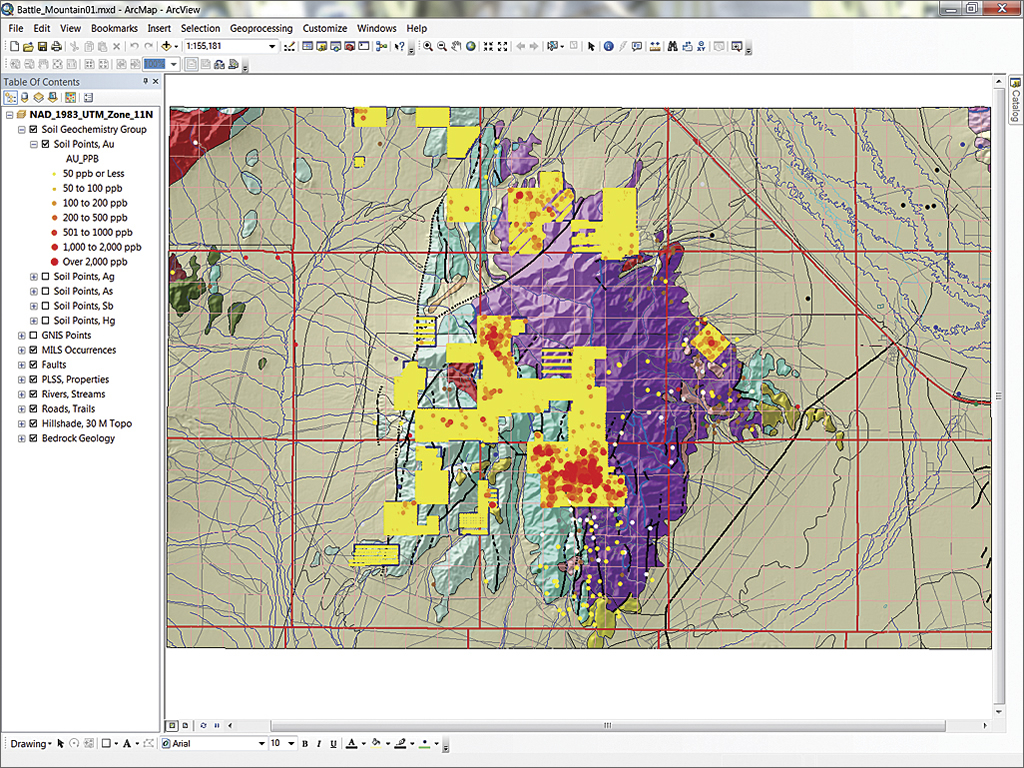Screen dimensions: 1024x768
Task: Click the Add Data button
Action: [166, 47]
